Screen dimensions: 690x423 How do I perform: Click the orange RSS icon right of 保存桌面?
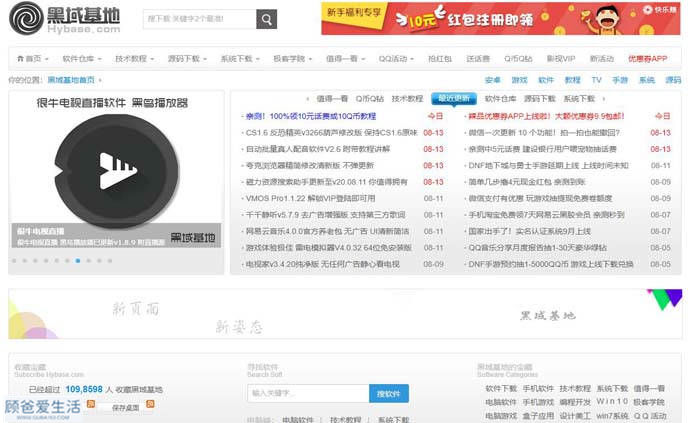coord(150,404)
